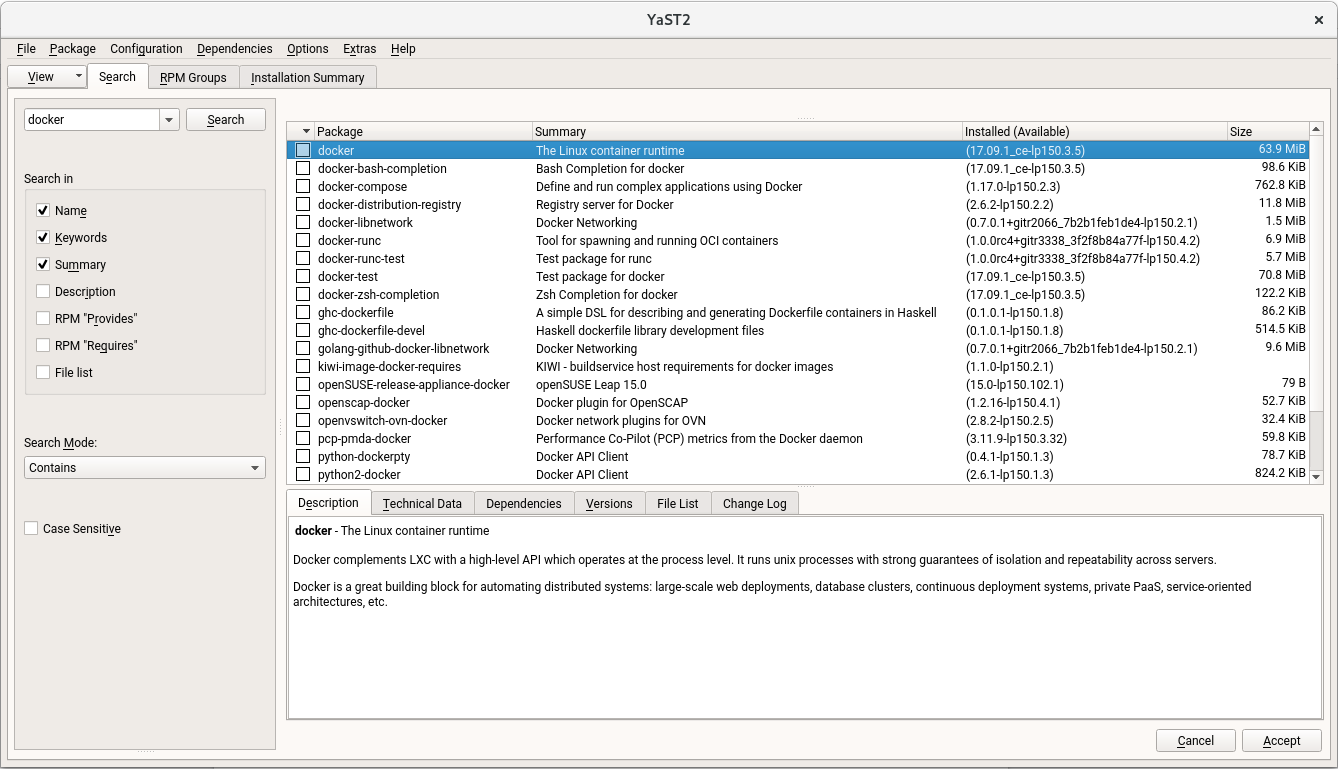Viewport: 1338px width, 769px height.
Task: Show the Description tab
Action: pos(328,502)
